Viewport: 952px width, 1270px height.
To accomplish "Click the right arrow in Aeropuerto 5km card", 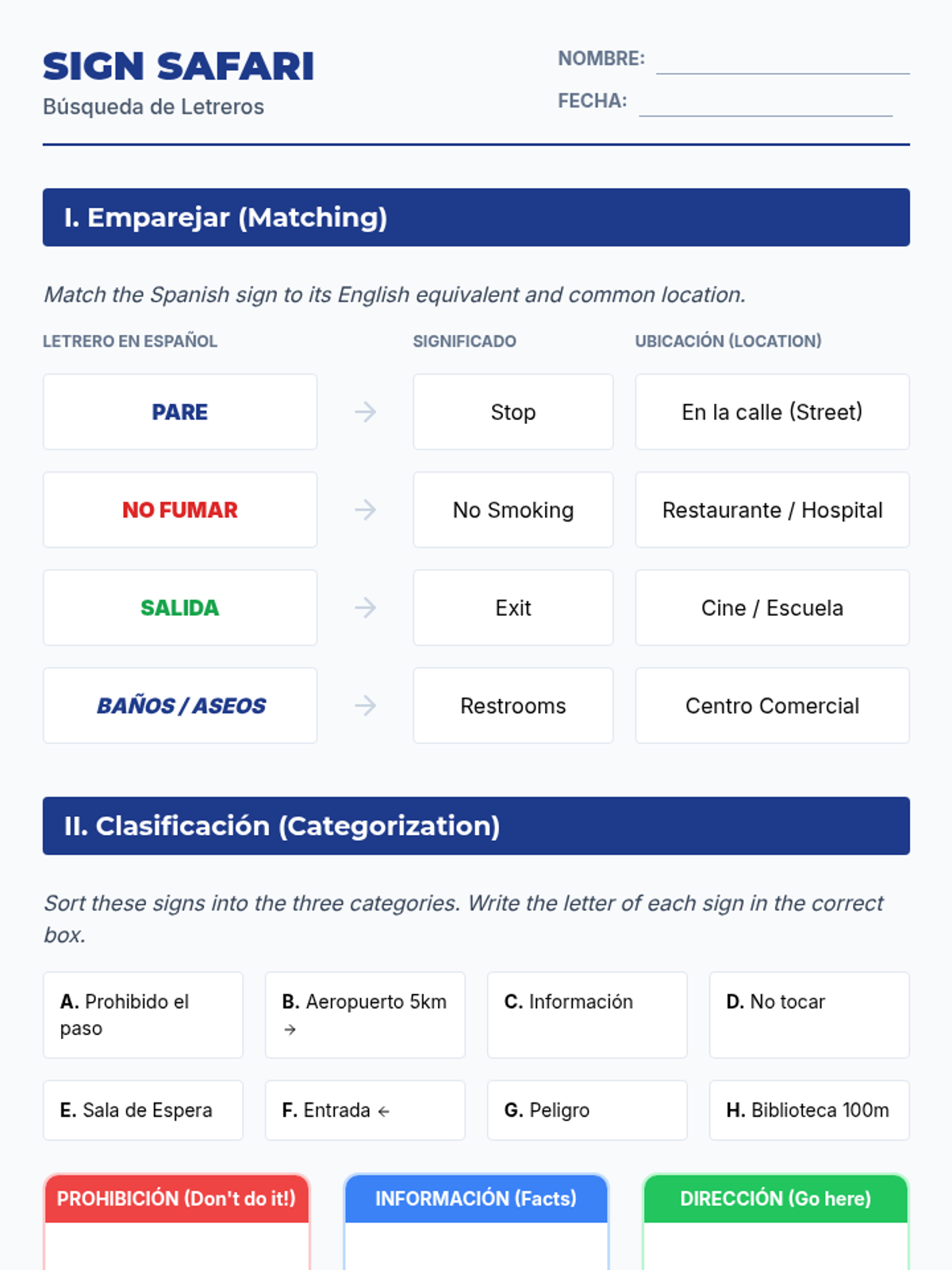I will coord(290,1029).
